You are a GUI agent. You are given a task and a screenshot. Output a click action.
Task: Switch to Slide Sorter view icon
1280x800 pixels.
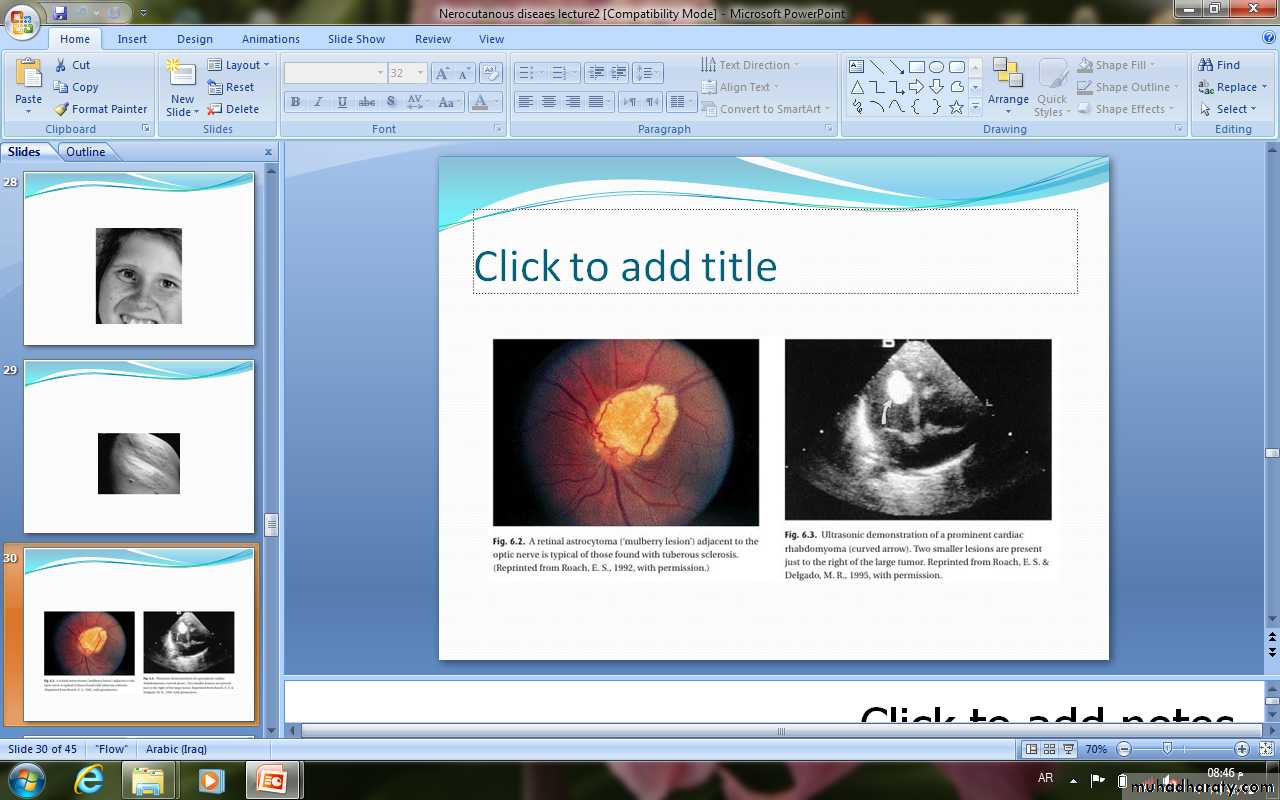pyautogui.click(x=1049, y=749)
